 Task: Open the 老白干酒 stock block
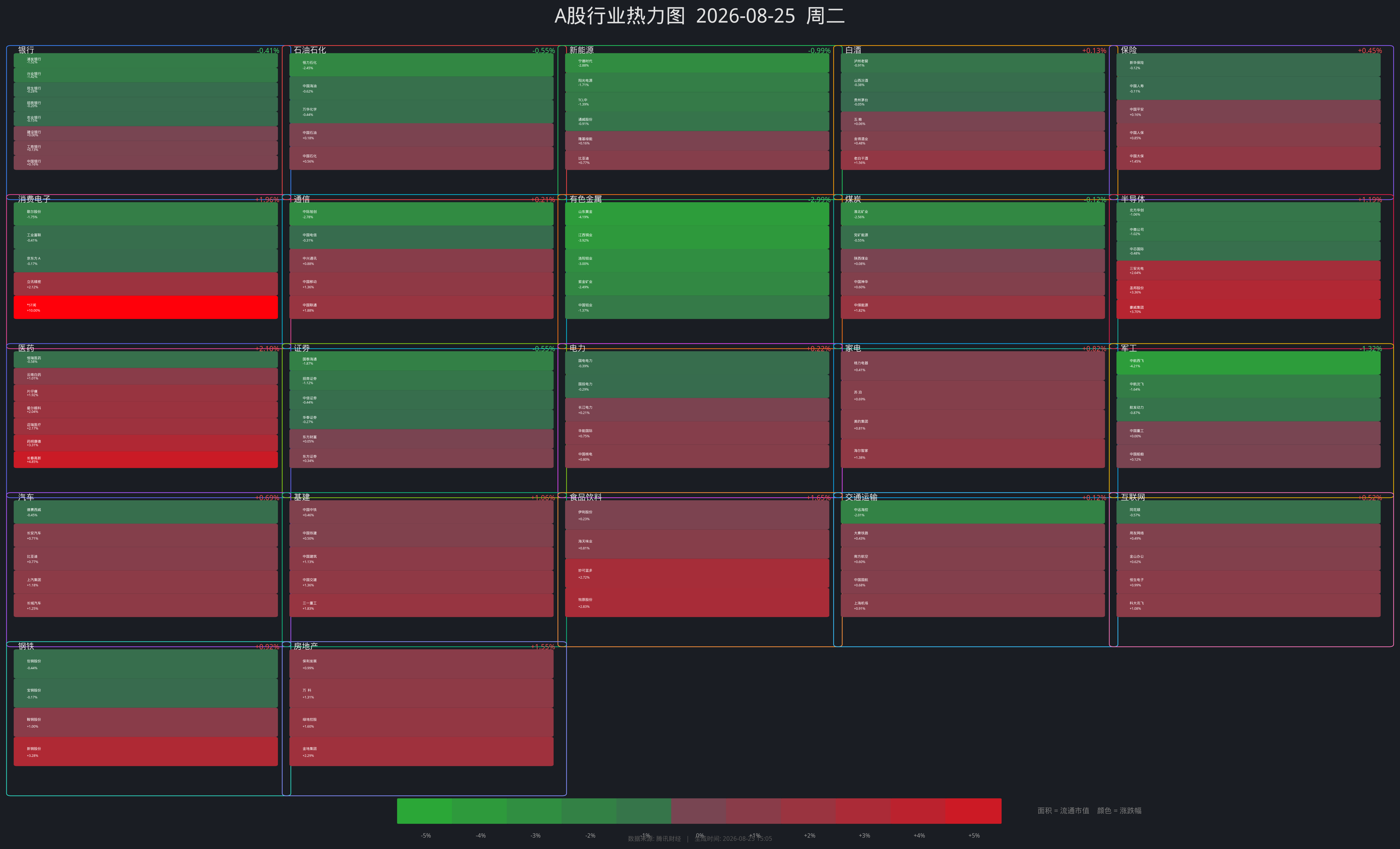point(973,160)
